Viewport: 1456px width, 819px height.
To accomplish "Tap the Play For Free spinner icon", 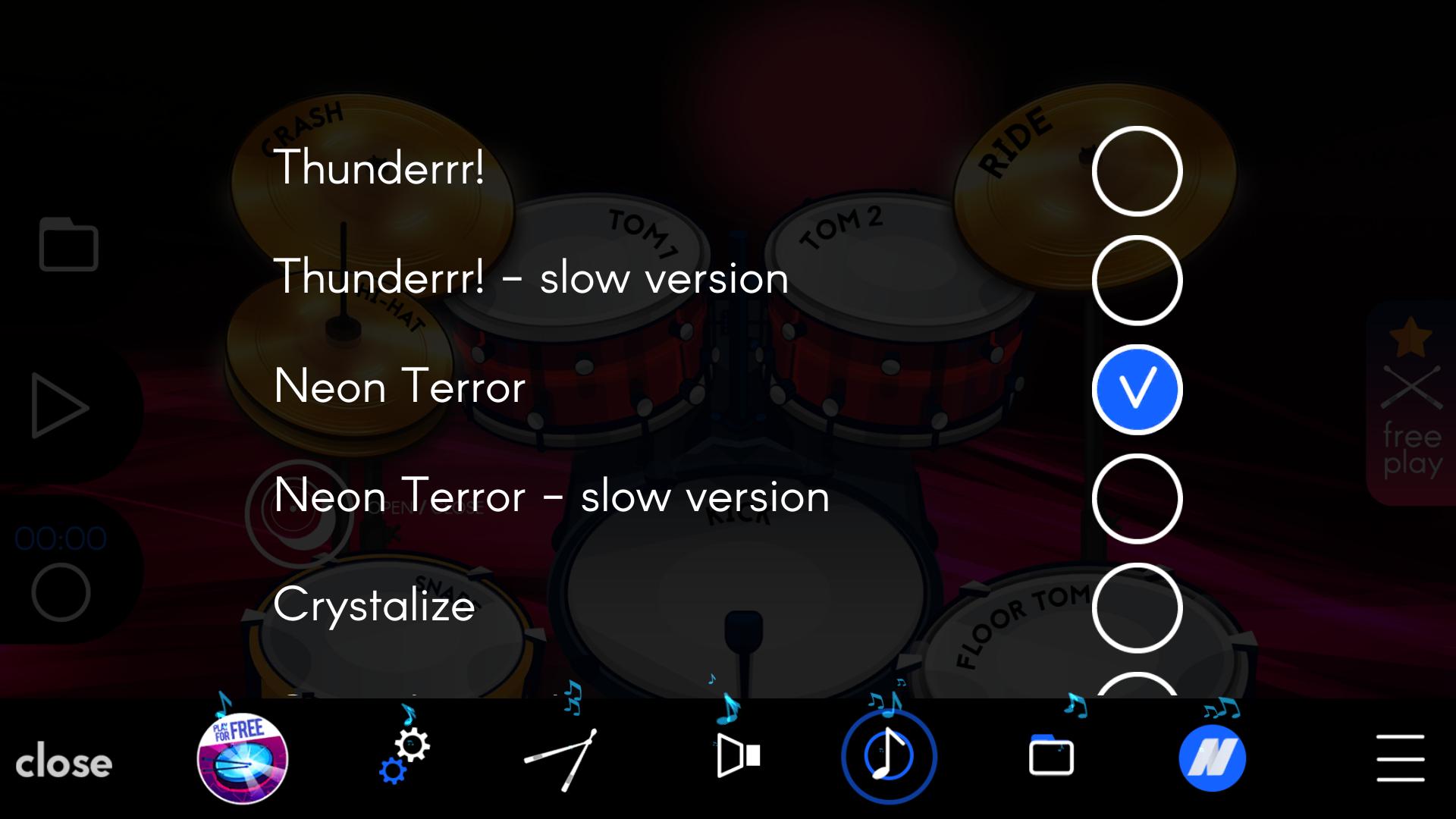I will pos(243,756).
